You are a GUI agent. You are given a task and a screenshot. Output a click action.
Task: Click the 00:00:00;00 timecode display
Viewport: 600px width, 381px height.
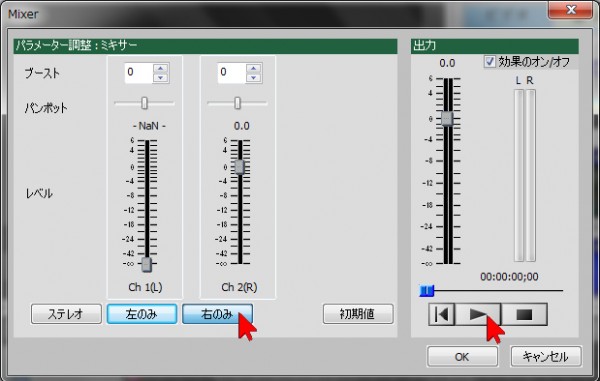point(509,277)
